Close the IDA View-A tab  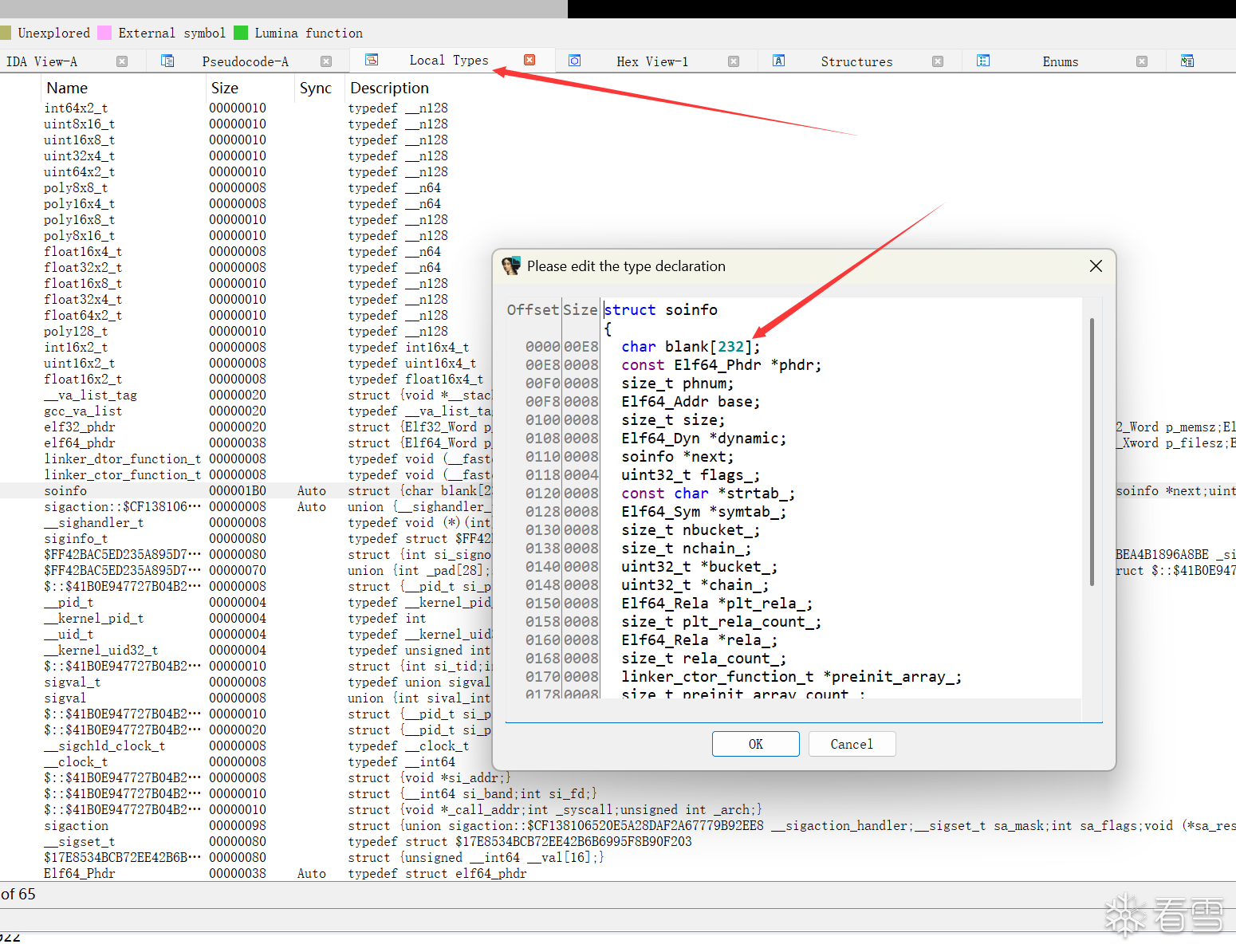(x=122, y=61)
